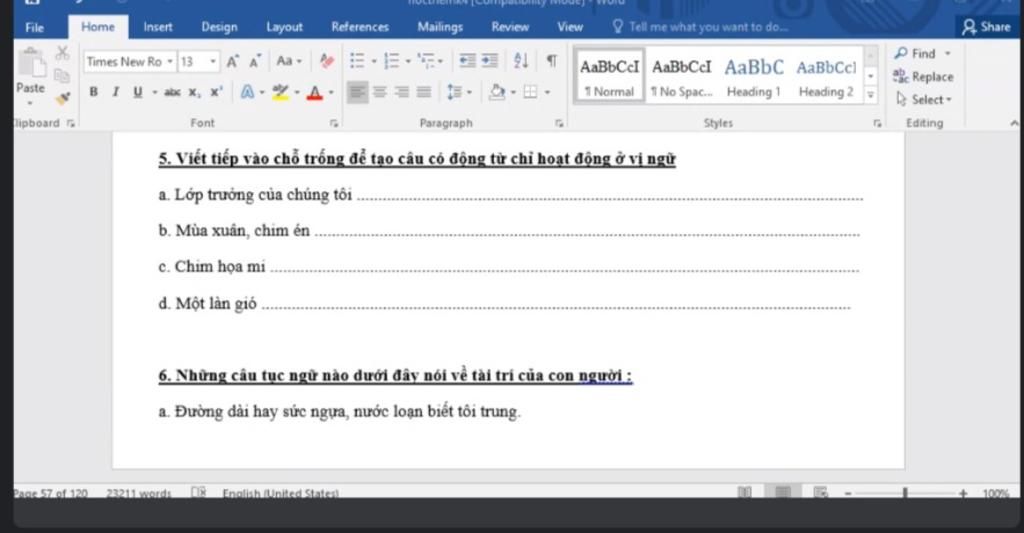Screen dimensions: 1024x533
Task: Apply paragraph shading bucket
Action: coord(497,91)
